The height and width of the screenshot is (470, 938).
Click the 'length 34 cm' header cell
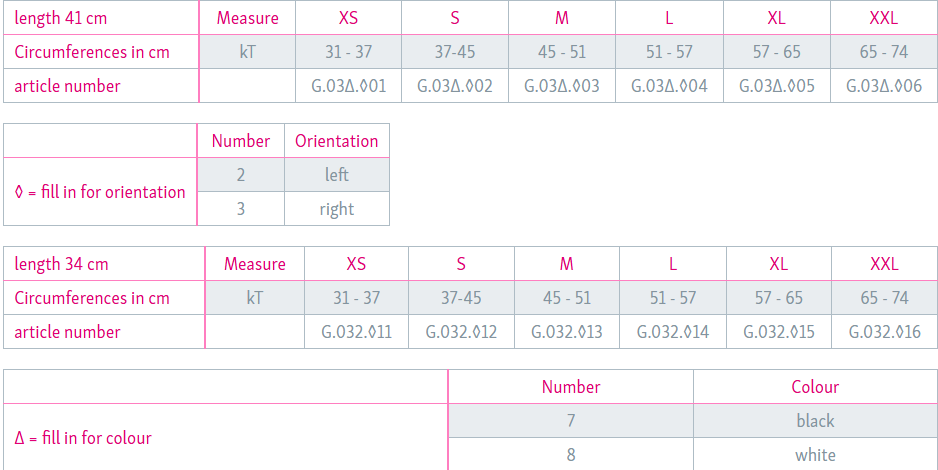coord(61,264)
